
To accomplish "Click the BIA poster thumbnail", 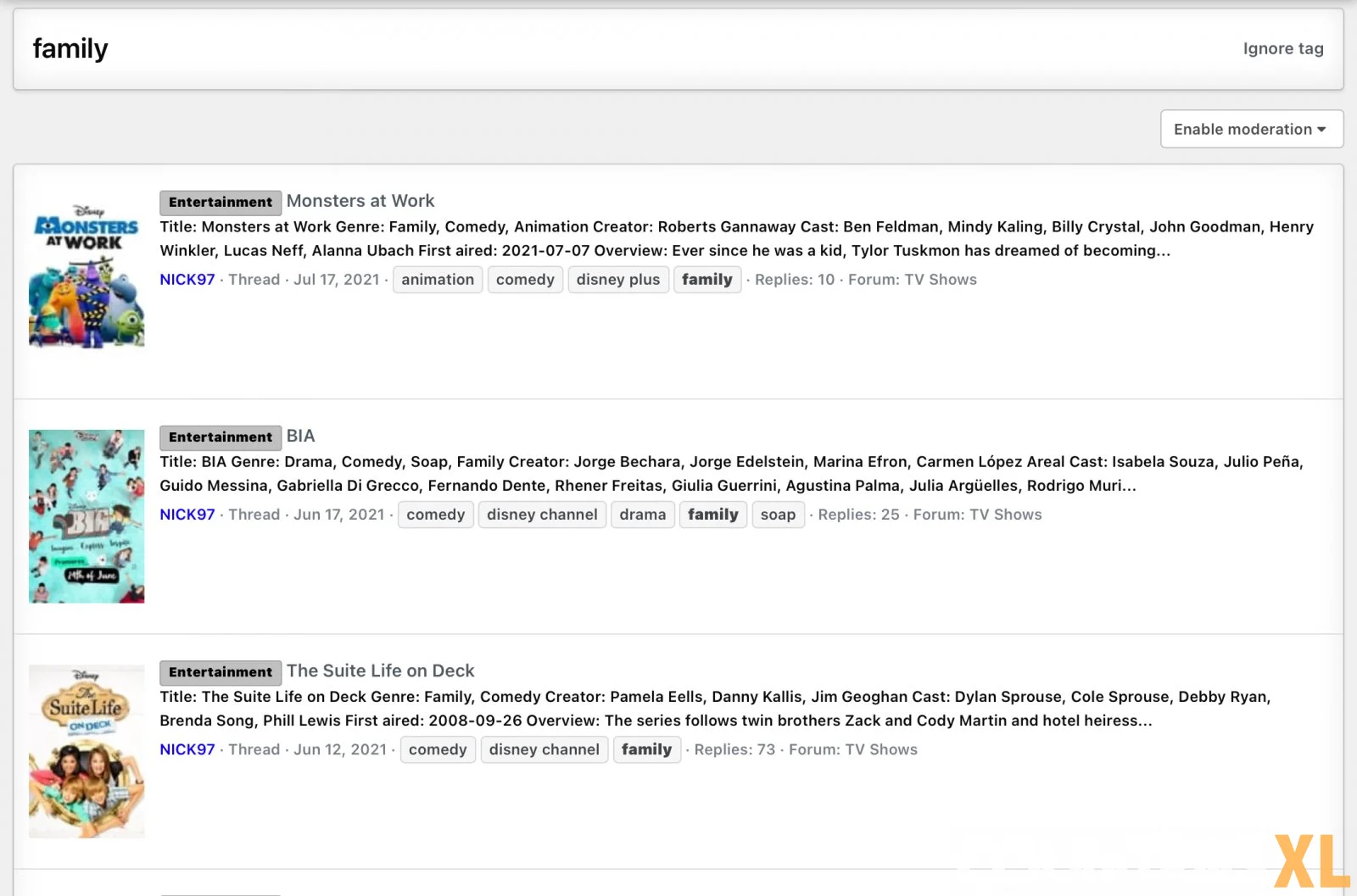I will coord(87,516).
